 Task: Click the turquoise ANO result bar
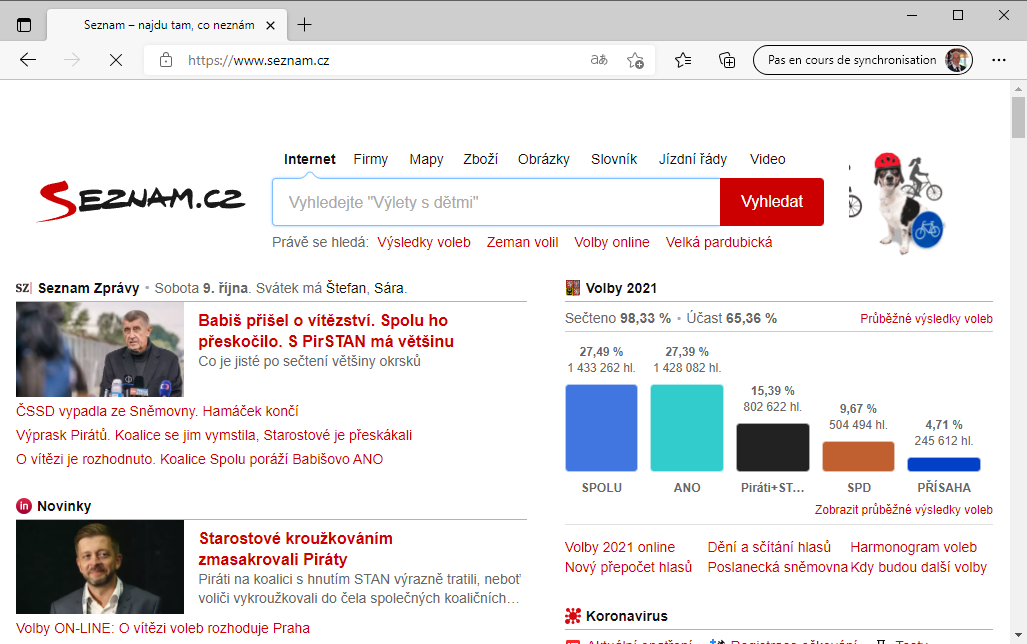687,428
